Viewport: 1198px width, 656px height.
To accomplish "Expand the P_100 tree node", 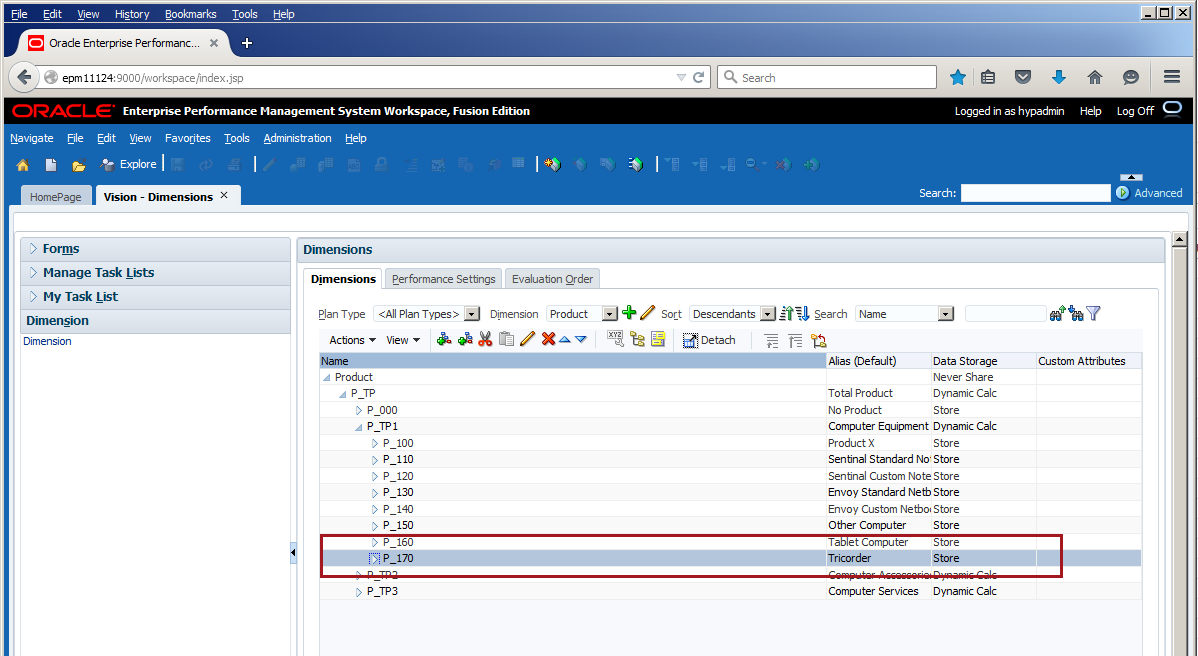I will coord(375,444).
